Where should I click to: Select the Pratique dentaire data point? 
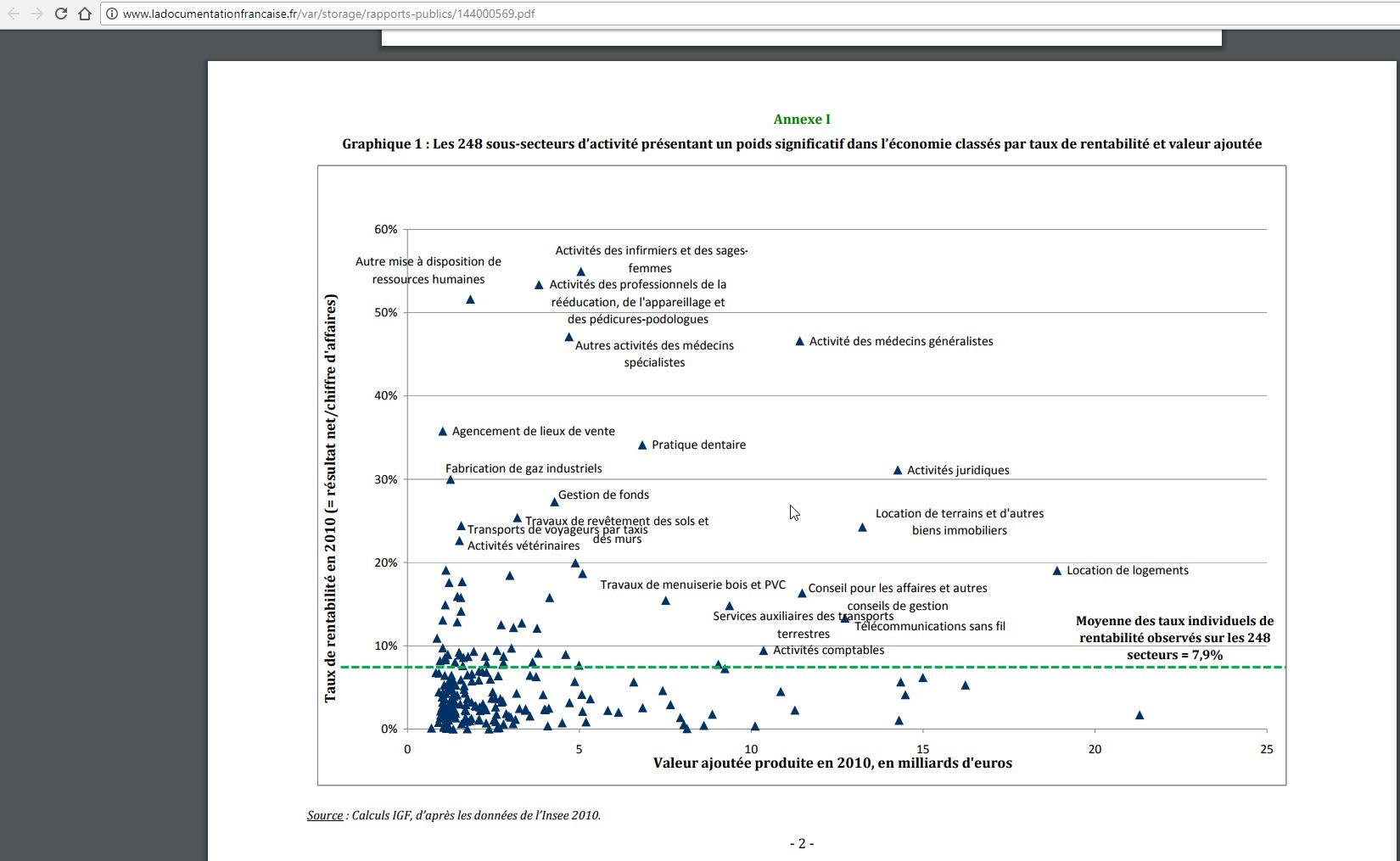pos(642,445)
